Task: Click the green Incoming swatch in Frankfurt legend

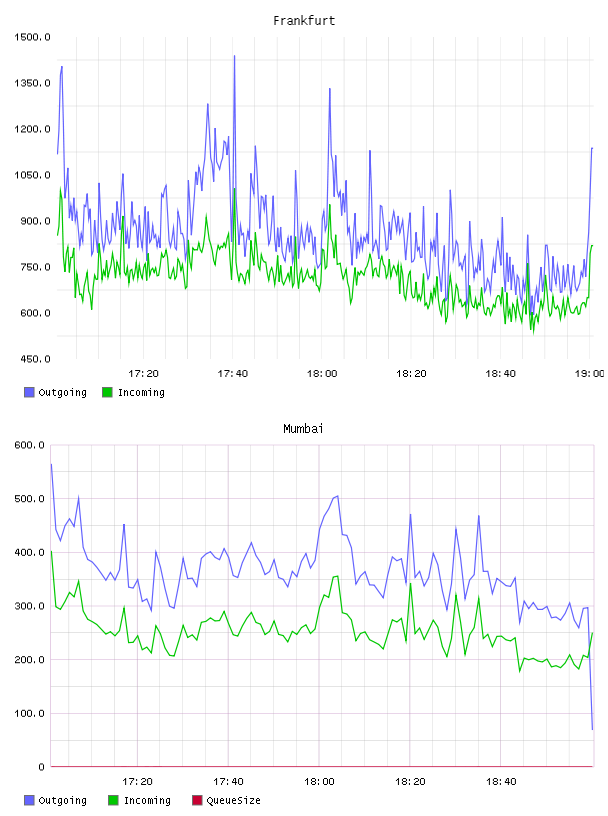Action: [107, 392]
